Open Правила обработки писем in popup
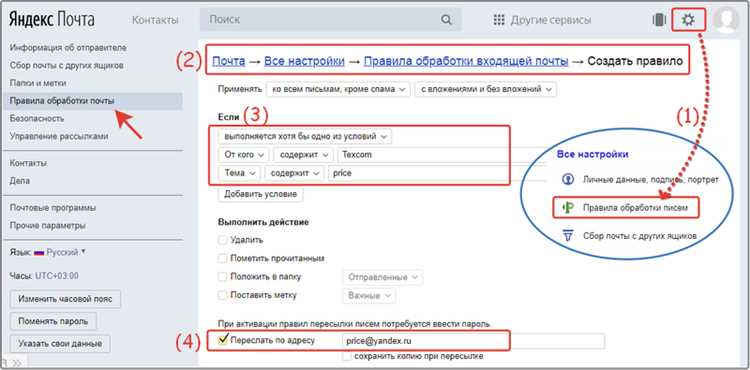 click(x=635, y=207)
